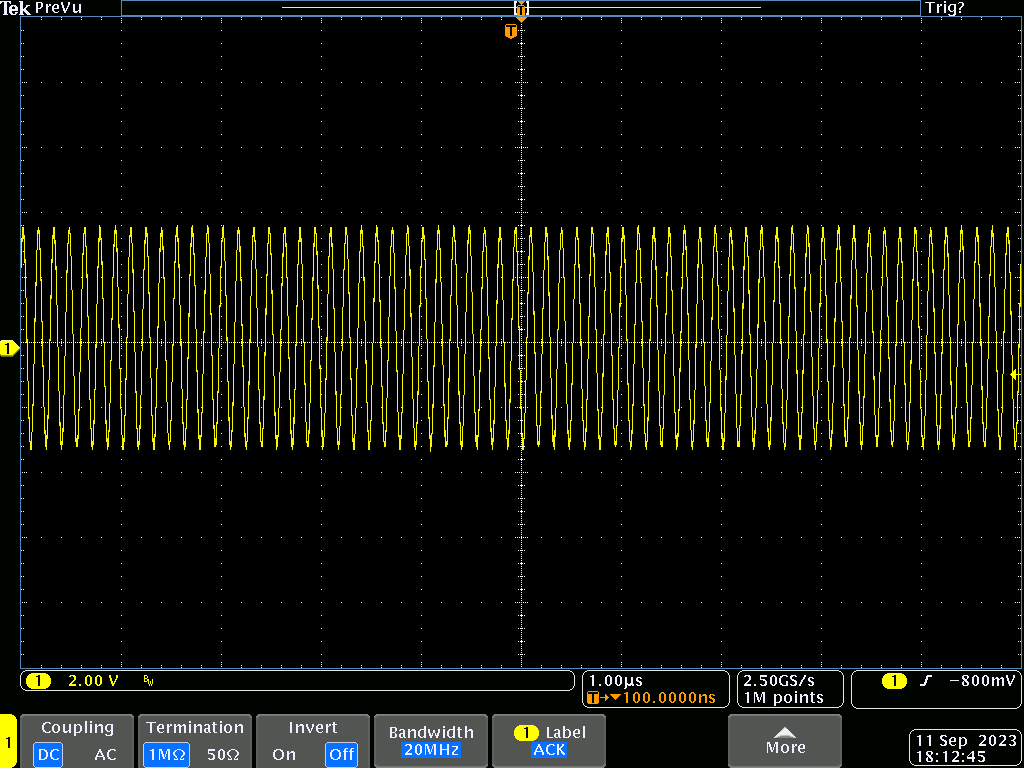Click the channel 1 ground reference marker

[x=9, y=348]
